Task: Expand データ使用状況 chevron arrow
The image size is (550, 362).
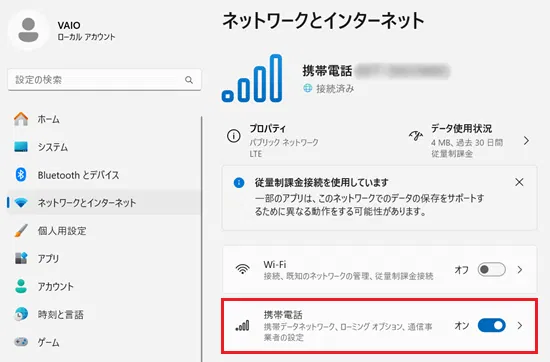Action: tap(526, 141)
